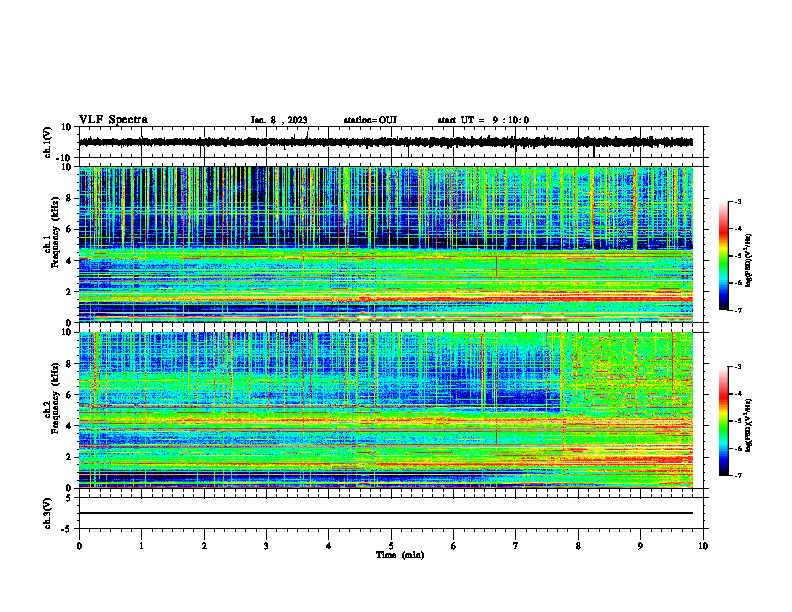Click the flat ch.3 voltage line
Image resolution: width=792 pixels, height=612 pixels.
386,513
